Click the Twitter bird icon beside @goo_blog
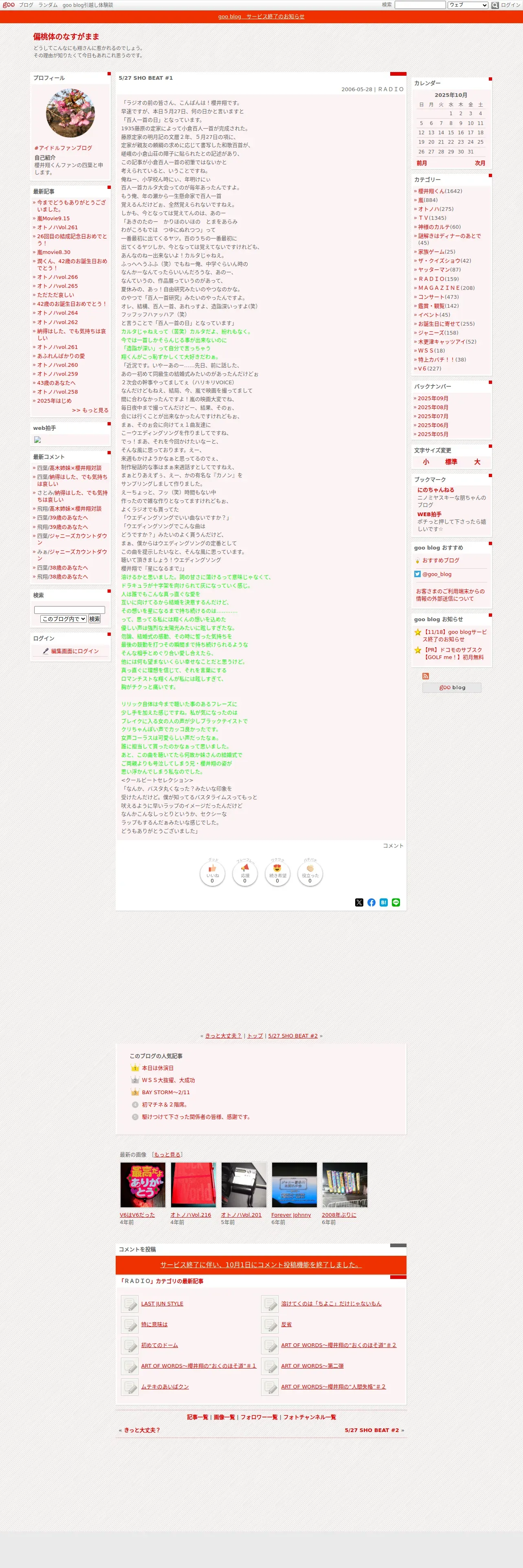 click(x=418, y=574)
